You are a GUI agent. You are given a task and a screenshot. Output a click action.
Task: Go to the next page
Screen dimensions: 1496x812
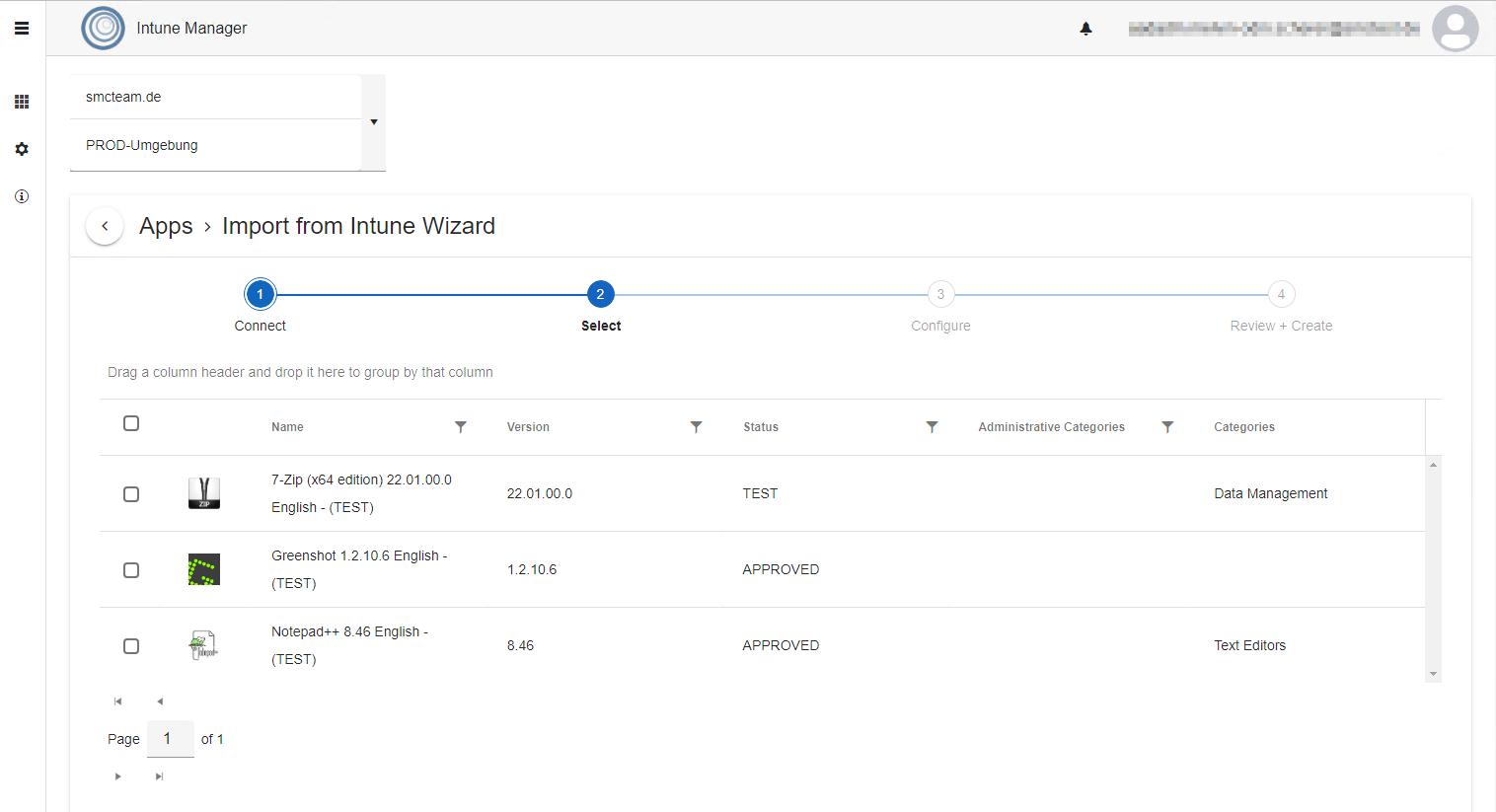click(117, 776)
